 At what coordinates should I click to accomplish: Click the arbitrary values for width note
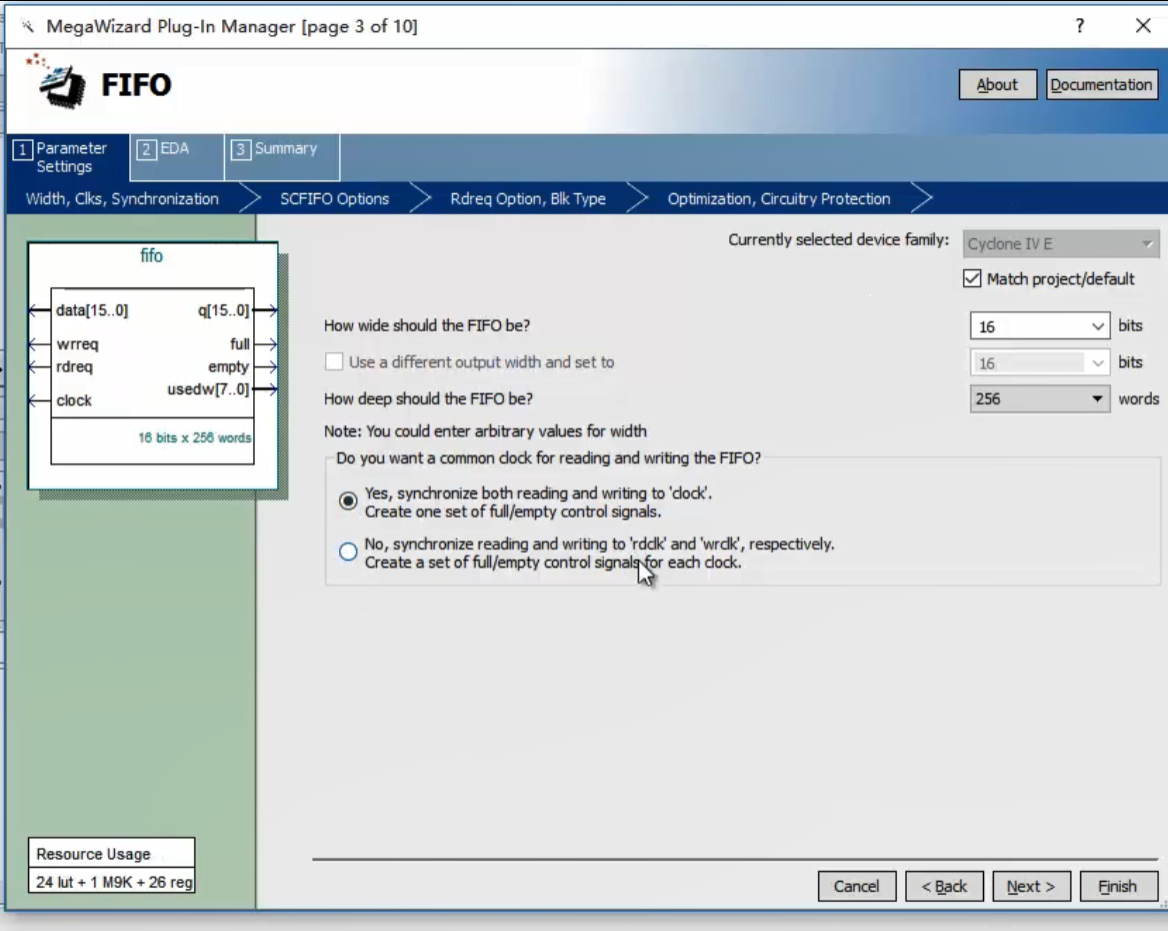point(485,431)
